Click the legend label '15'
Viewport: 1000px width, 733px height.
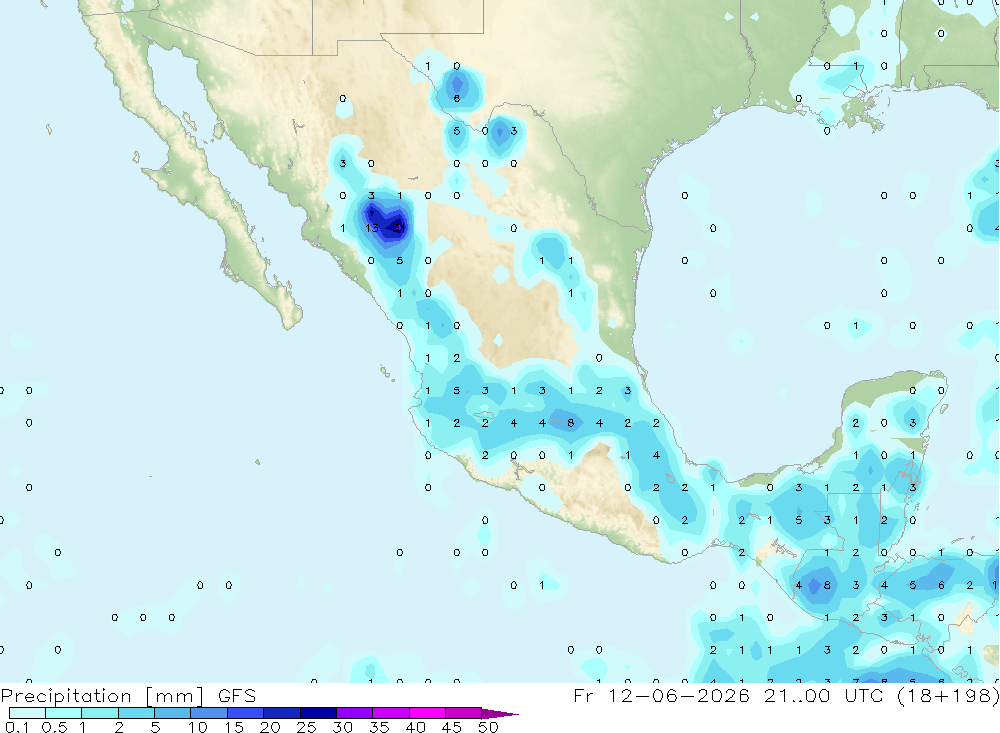point(234,727)
